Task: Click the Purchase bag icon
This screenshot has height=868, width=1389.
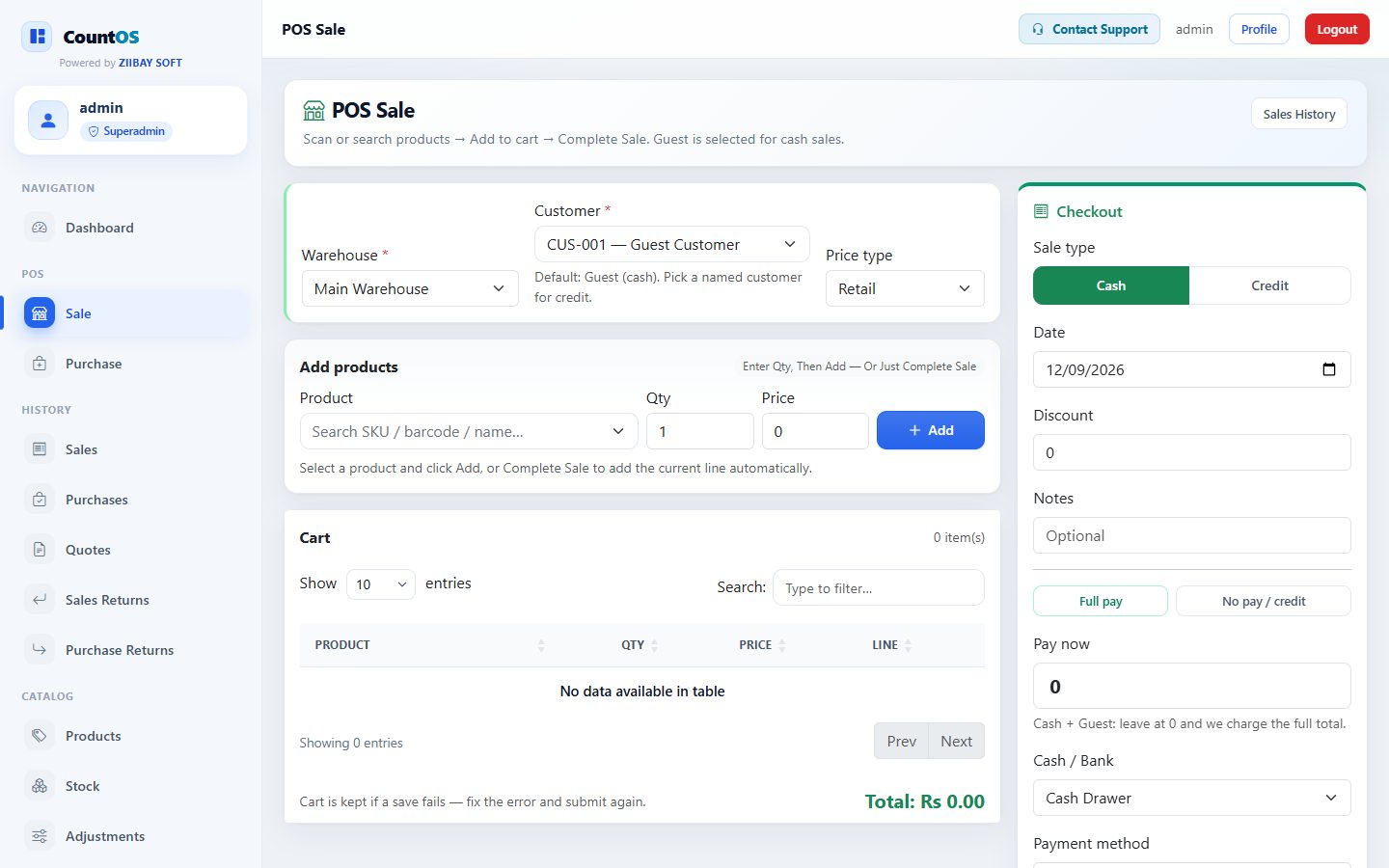Action: click(40, 364)
